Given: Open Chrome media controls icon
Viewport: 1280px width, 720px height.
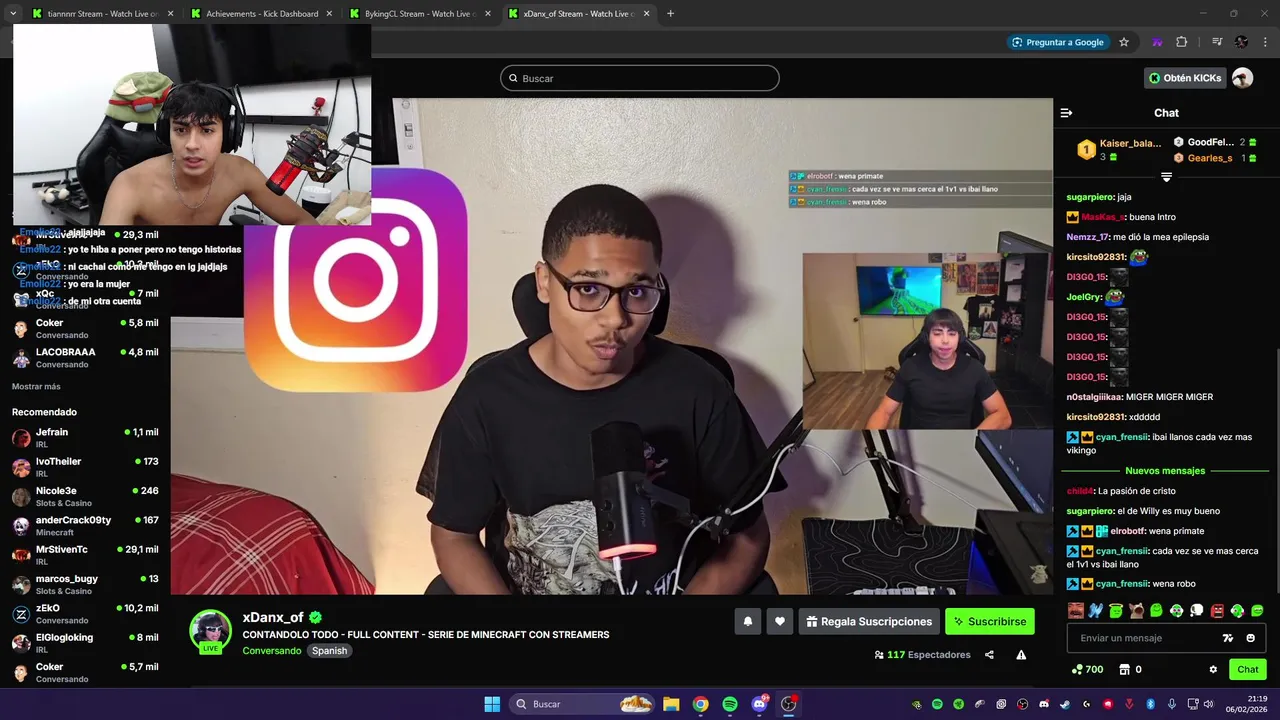Looking at the screenshot, I should click(x=1217, y=42).
